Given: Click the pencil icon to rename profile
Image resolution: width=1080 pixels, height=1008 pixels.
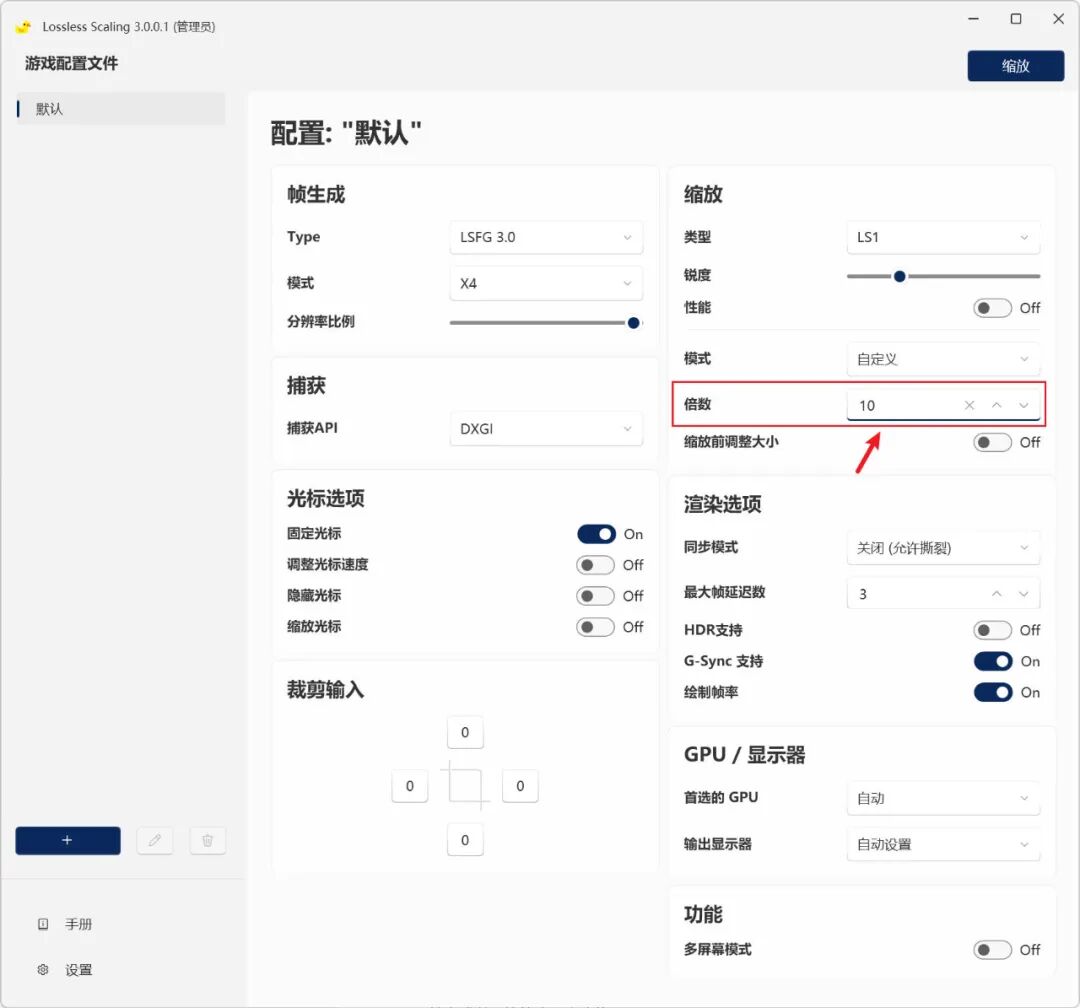Looking at the screenshot, I should pos(155,840).
